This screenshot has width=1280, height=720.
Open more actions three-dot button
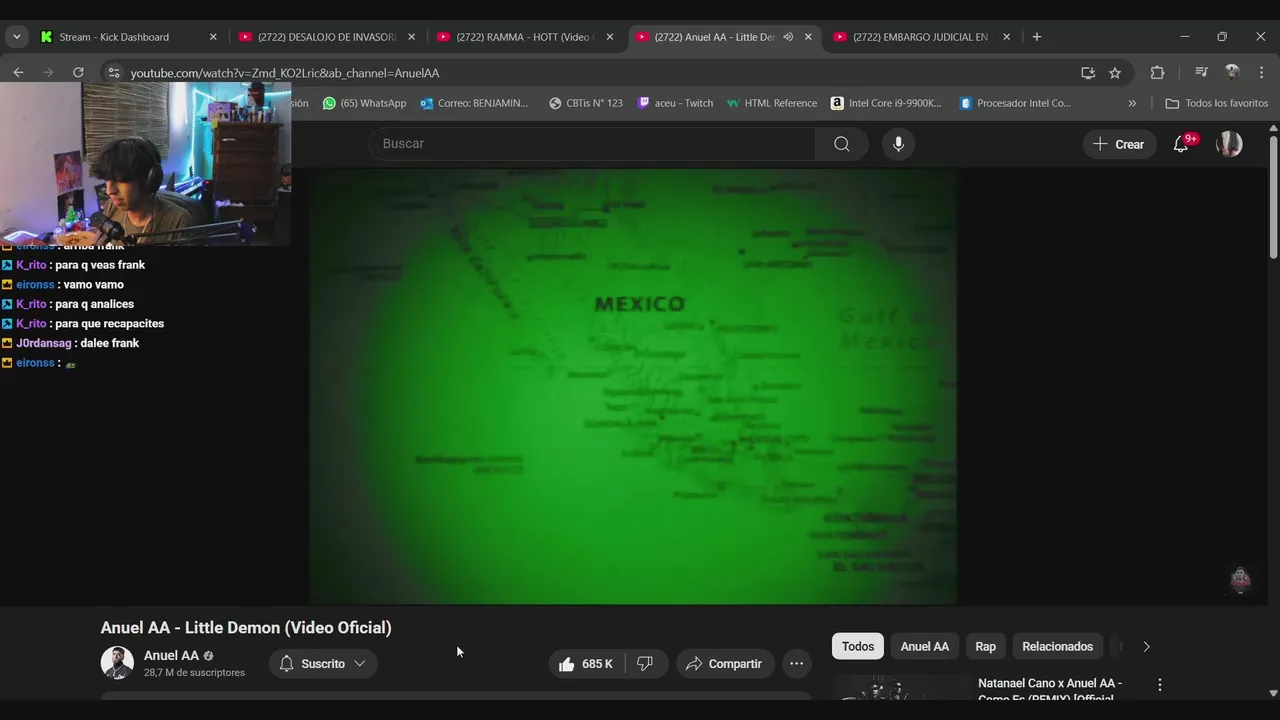(796, 664)
